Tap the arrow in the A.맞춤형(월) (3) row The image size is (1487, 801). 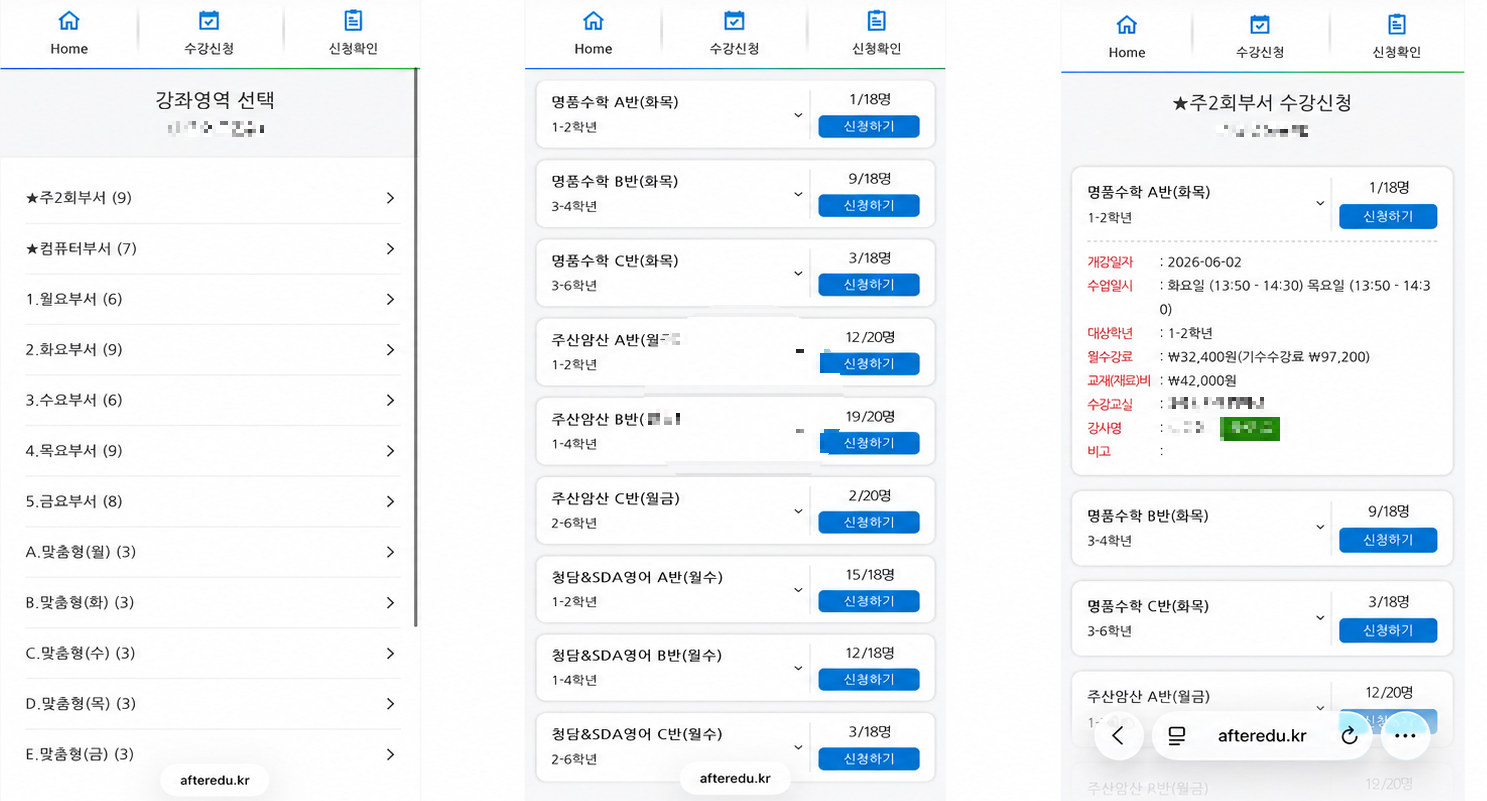(390, 552)
